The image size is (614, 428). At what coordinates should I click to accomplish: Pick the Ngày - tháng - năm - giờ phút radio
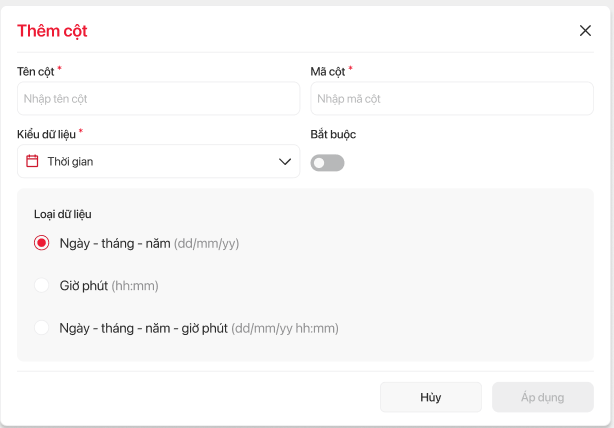click(41, 328)
